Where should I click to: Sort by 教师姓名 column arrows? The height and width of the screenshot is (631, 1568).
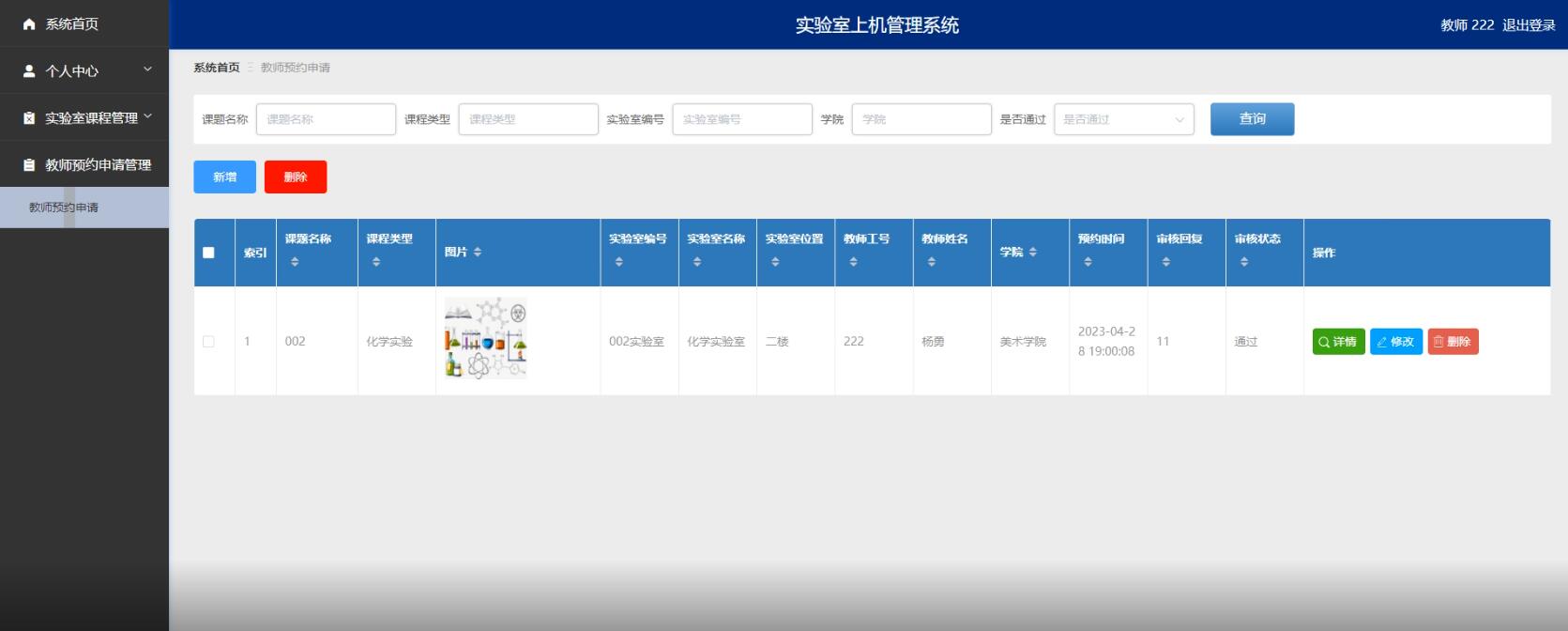[x=932, y=262]
